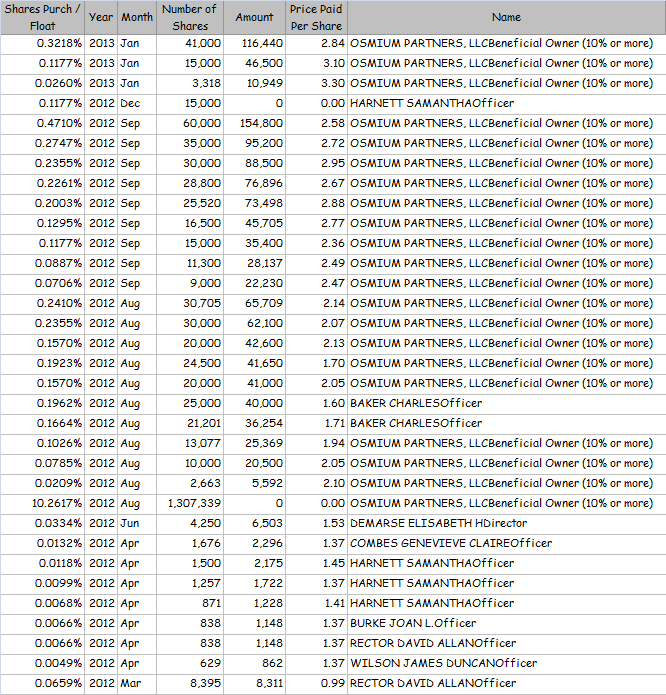Click the 'Number of Shares' column header

point(190,17)
